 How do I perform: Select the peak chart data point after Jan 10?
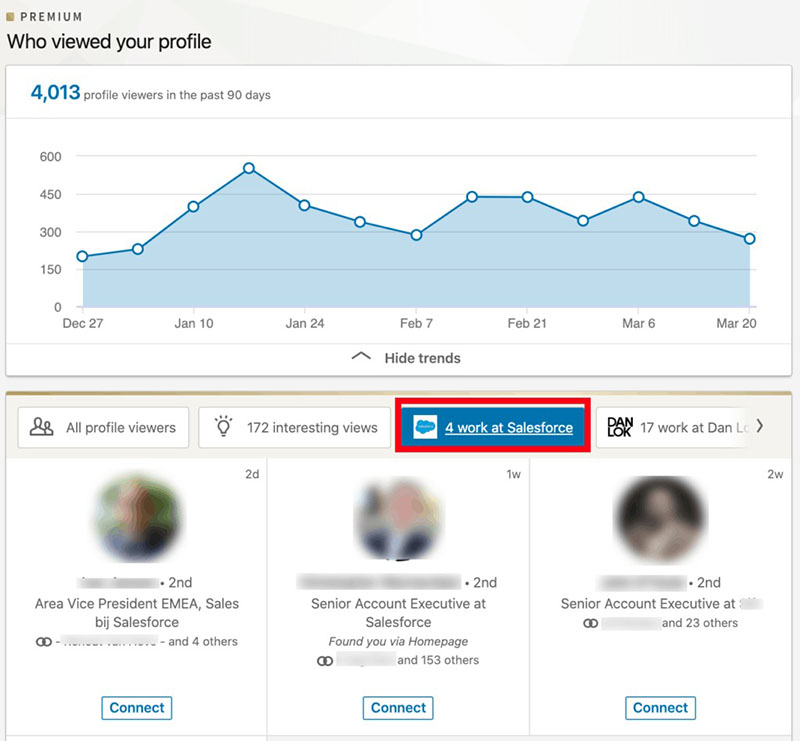tap(249, 168)
